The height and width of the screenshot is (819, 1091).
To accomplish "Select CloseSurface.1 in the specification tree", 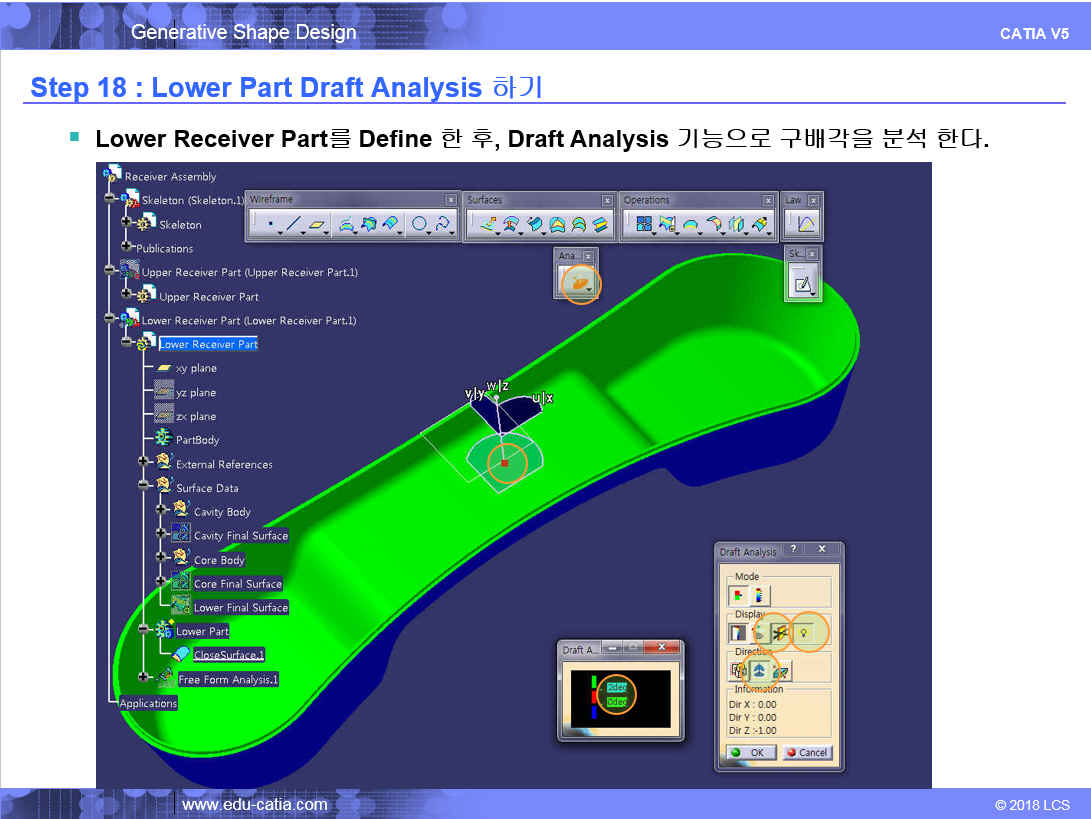I will click(229, 655).
